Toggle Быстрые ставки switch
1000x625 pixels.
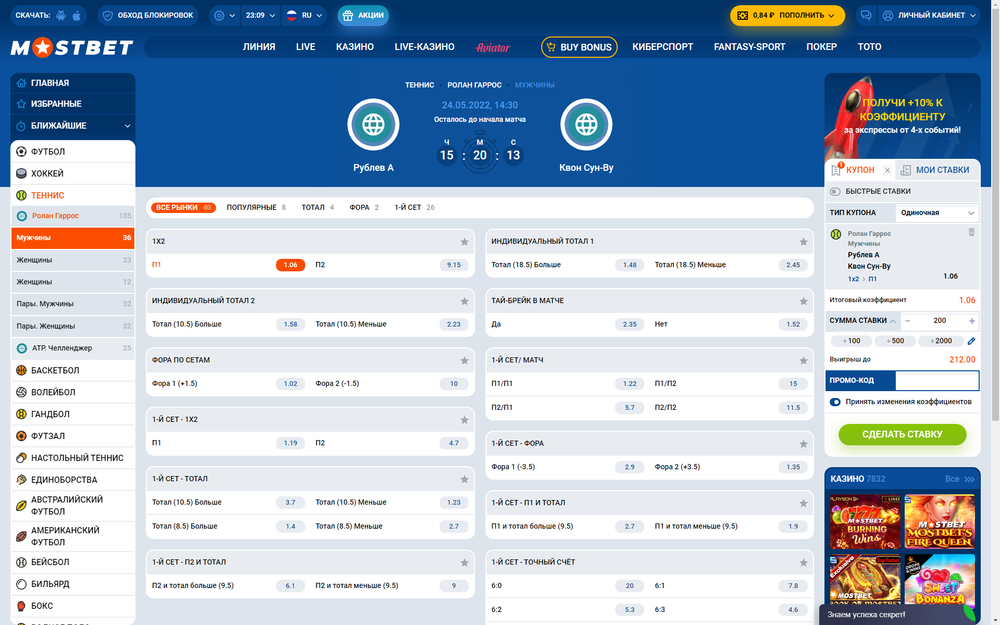pyautogui.click(x=835, y=191)
